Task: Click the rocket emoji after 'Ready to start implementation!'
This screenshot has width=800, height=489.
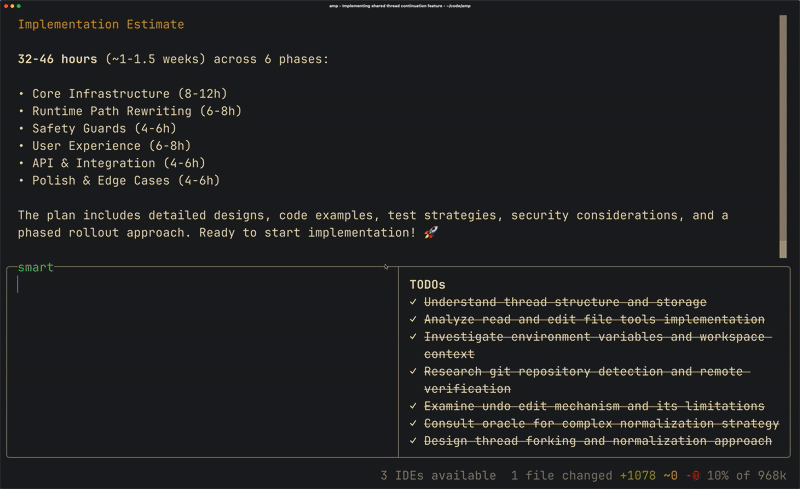Action: click(431, 233)
